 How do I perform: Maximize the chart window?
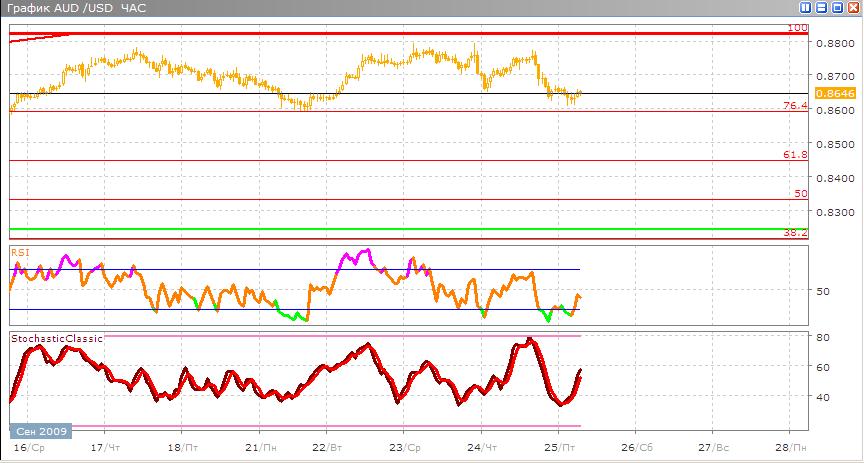pos(836,7)
